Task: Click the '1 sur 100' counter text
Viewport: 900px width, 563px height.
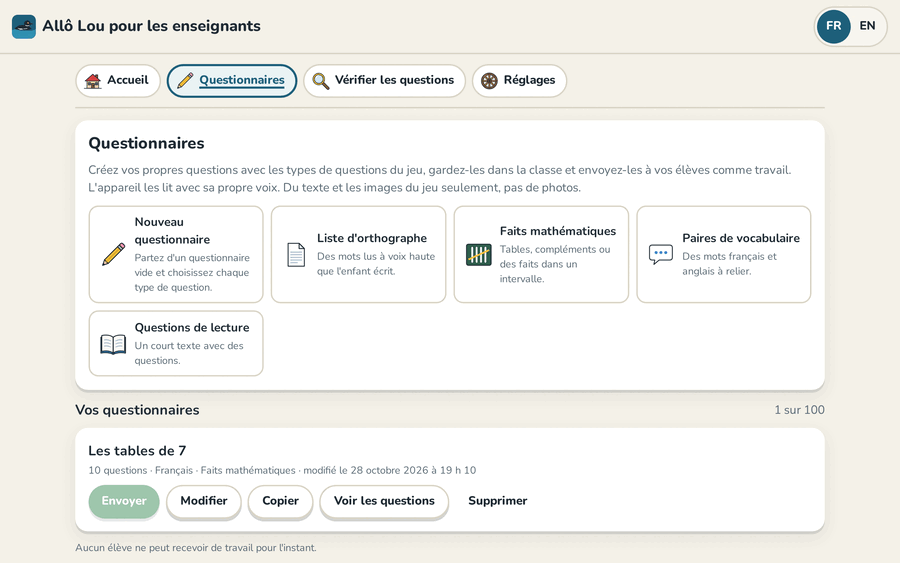Action: pos(800,410)
